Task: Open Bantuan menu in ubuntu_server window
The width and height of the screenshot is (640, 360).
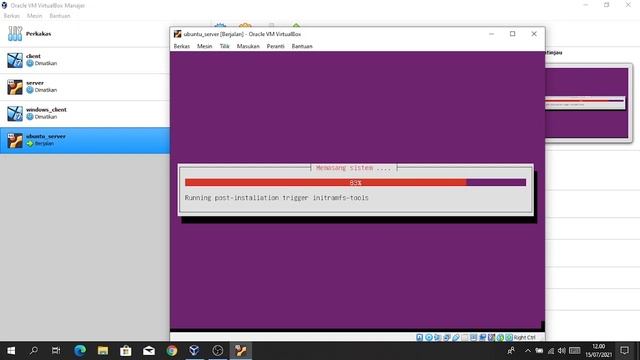Action: tap(302, 46)
